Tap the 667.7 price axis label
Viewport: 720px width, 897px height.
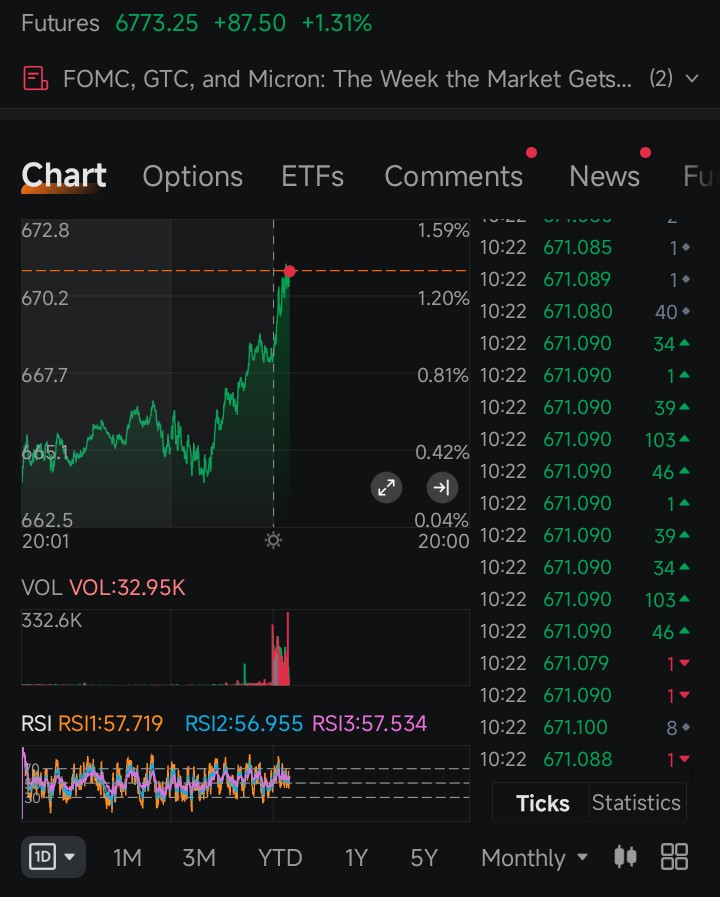[x=44, y=376]
